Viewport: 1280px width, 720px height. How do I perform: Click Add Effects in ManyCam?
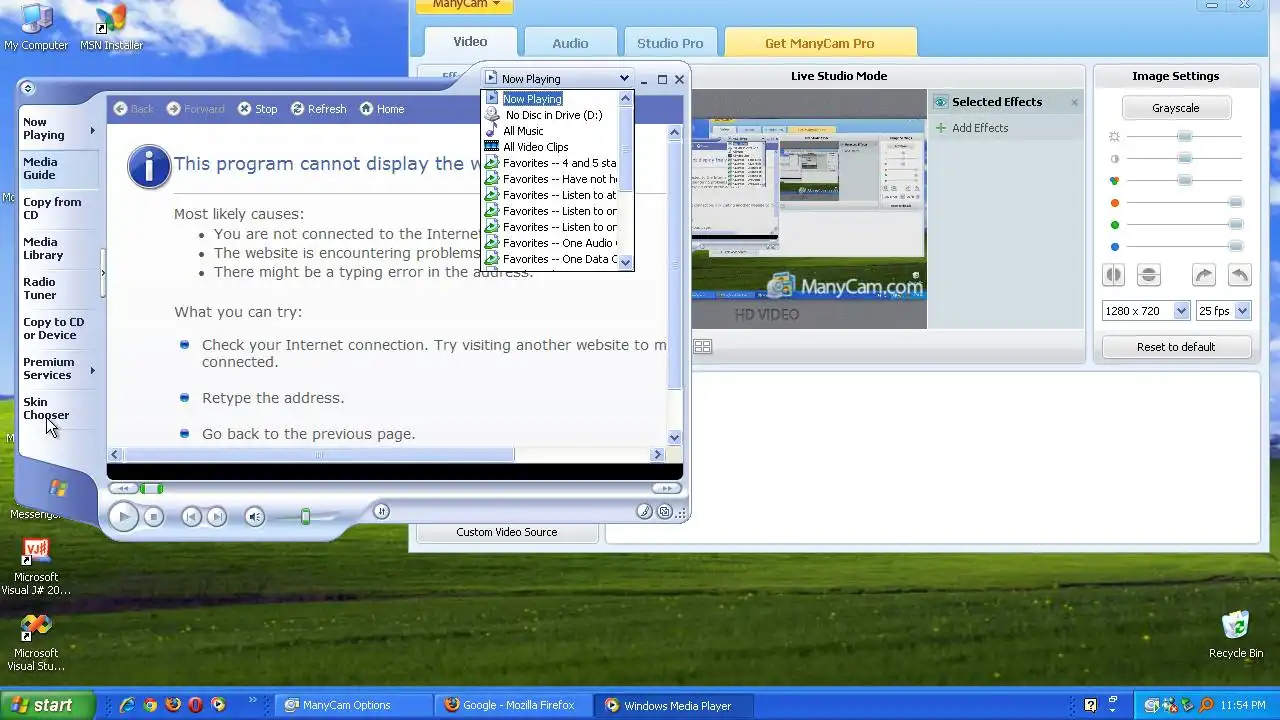(x=972, y=128)
